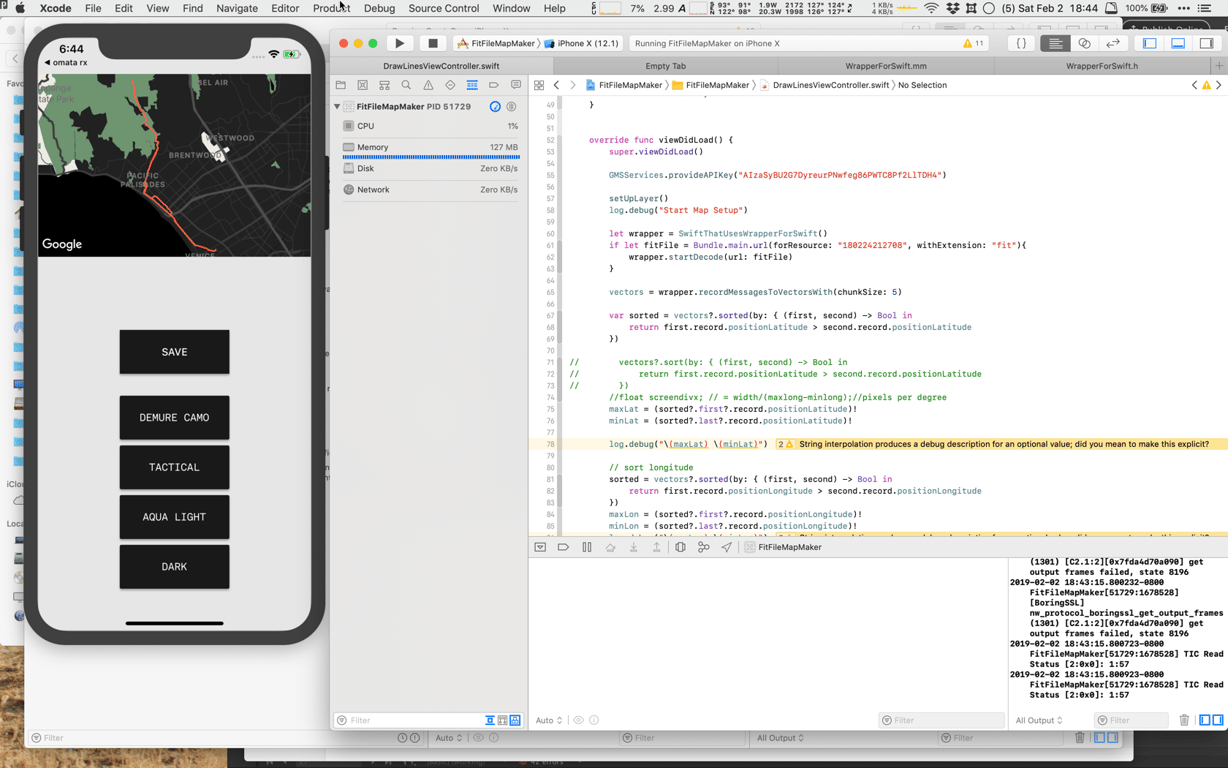Click the Debug Memory Graph icon

click(704, 548)
